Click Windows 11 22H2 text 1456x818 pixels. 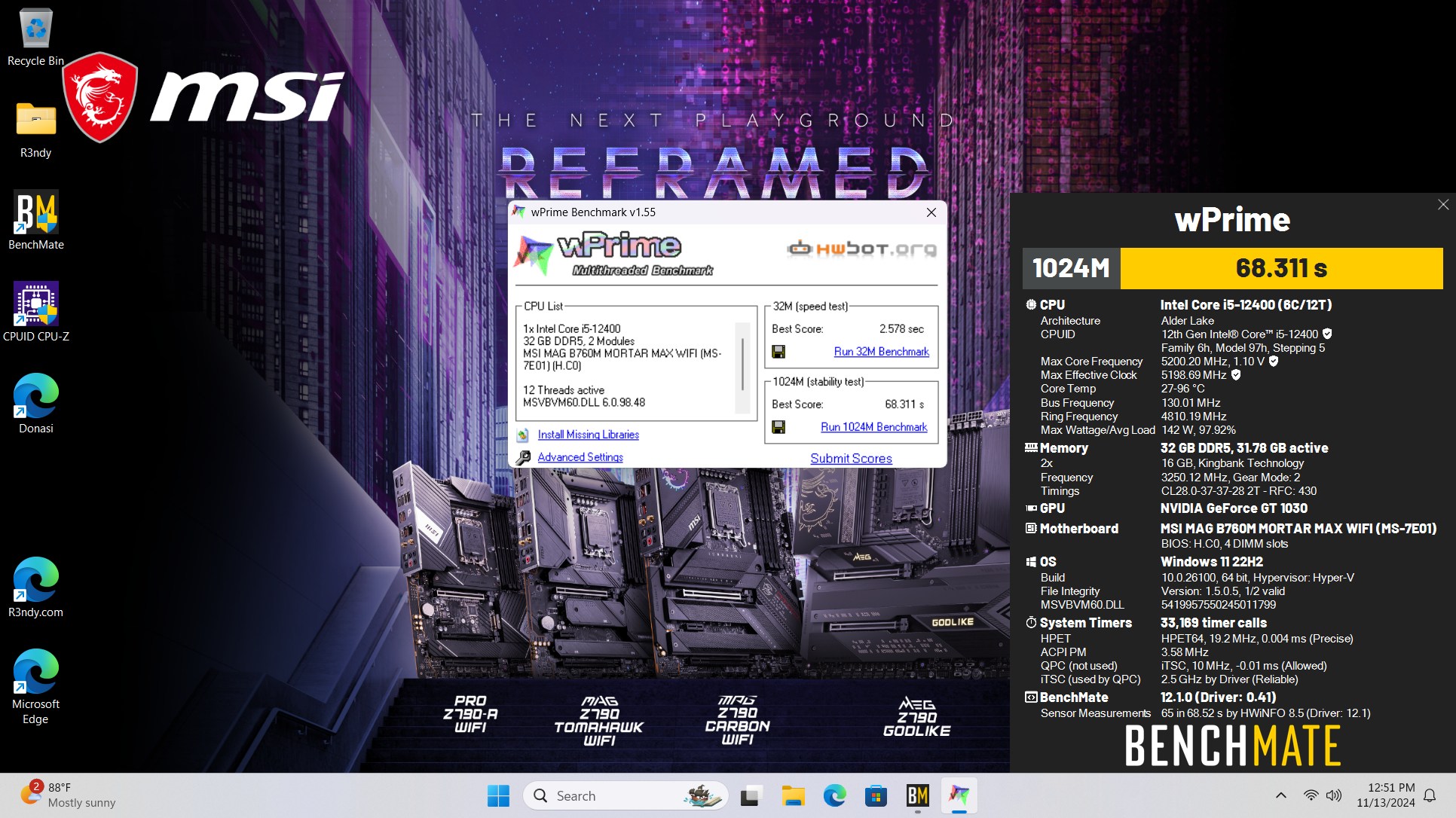point(1212,562)
